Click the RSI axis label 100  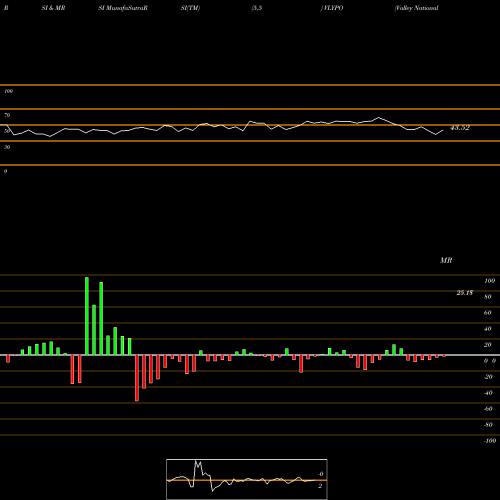coord(8,91)
